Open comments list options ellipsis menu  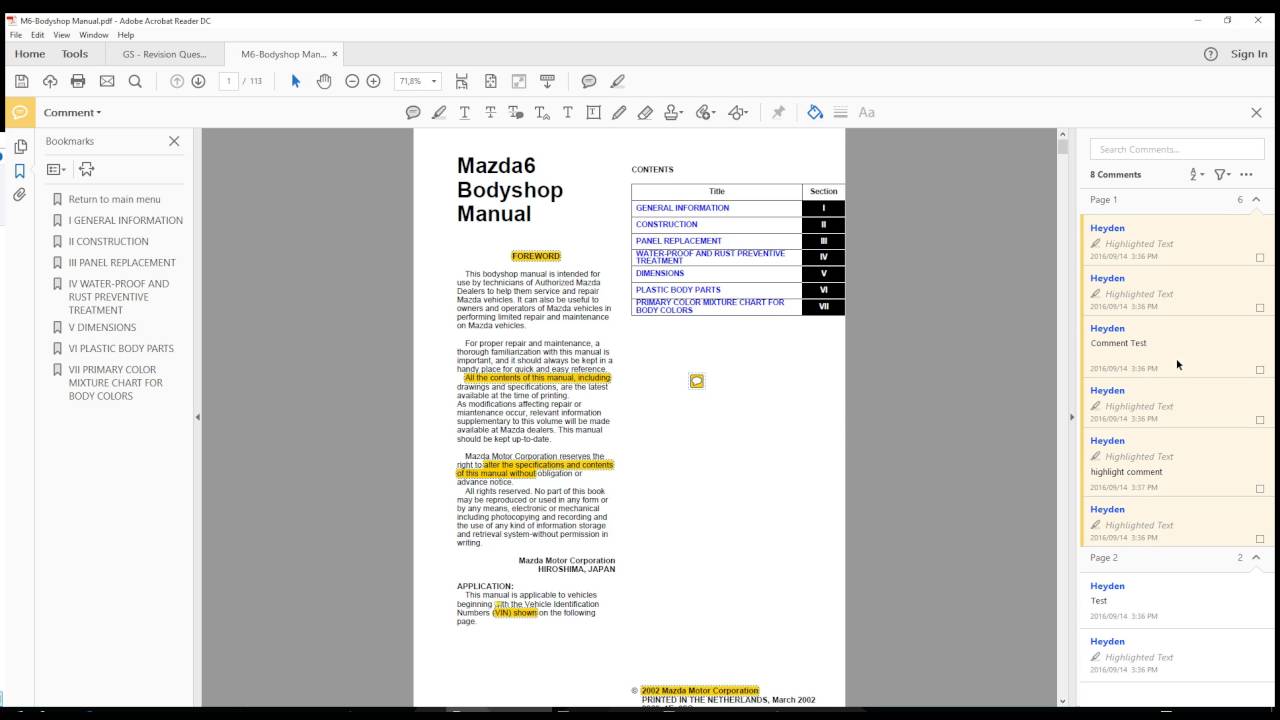coord(1246,174)
